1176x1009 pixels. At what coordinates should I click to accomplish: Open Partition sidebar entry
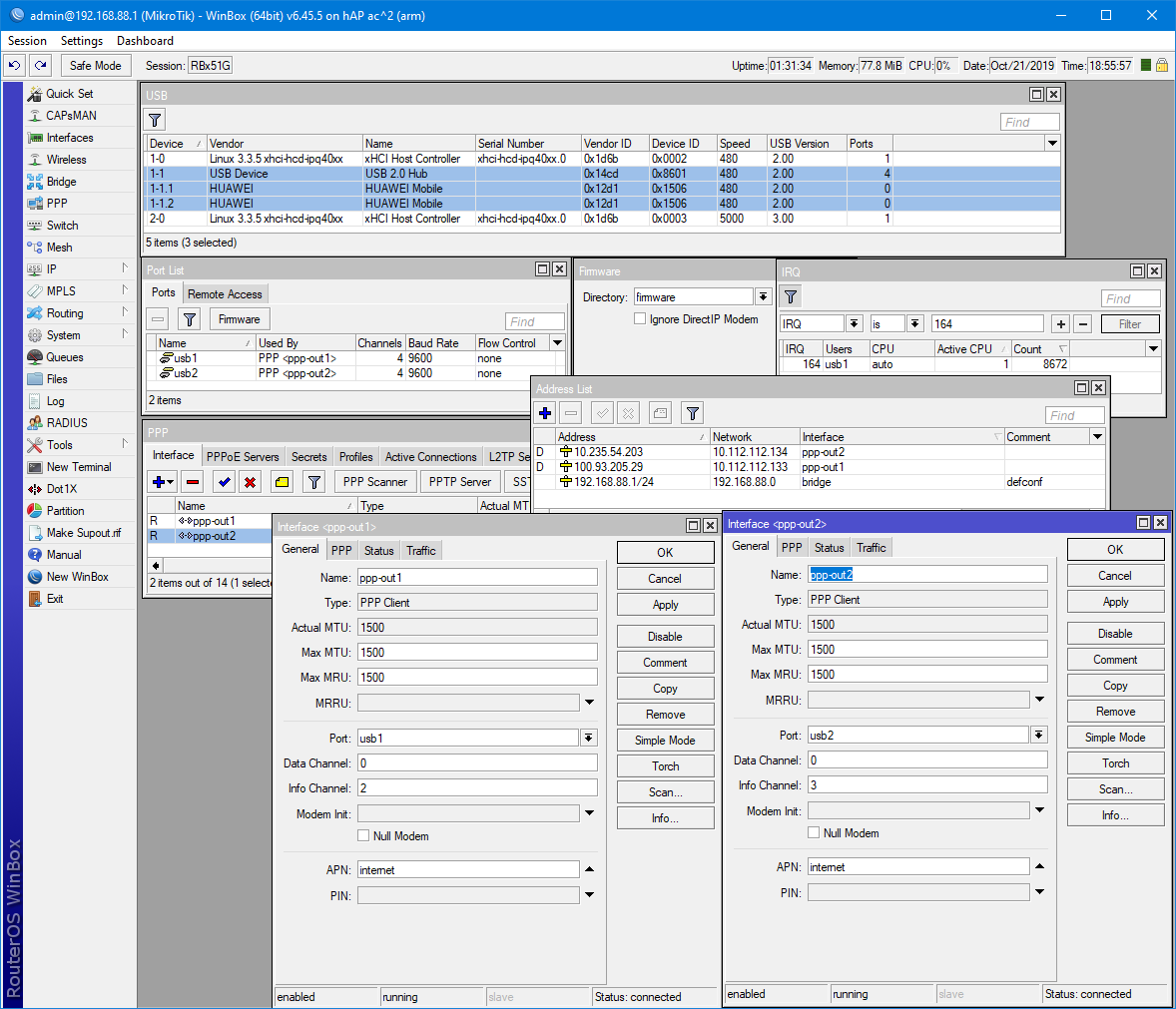(x=65, y=511)
